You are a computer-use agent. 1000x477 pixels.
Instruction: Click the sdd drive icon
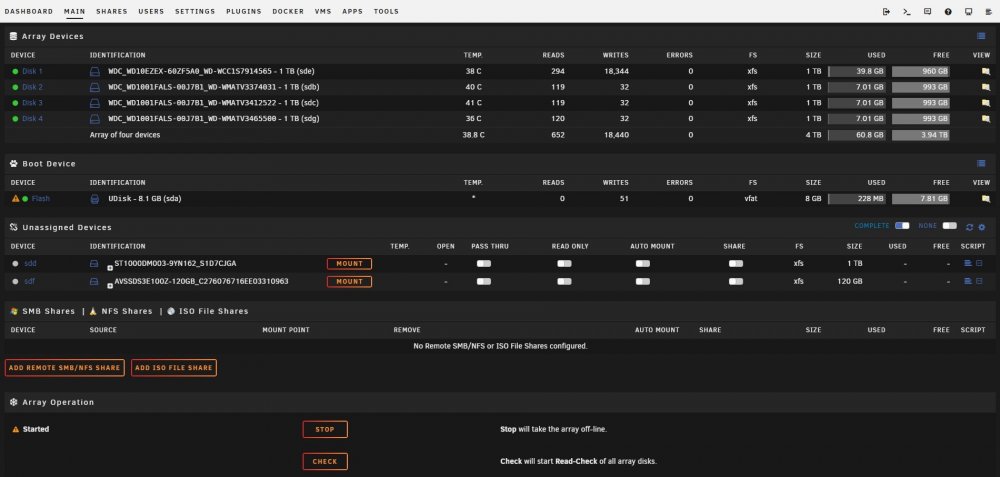[x=94, y=263]
